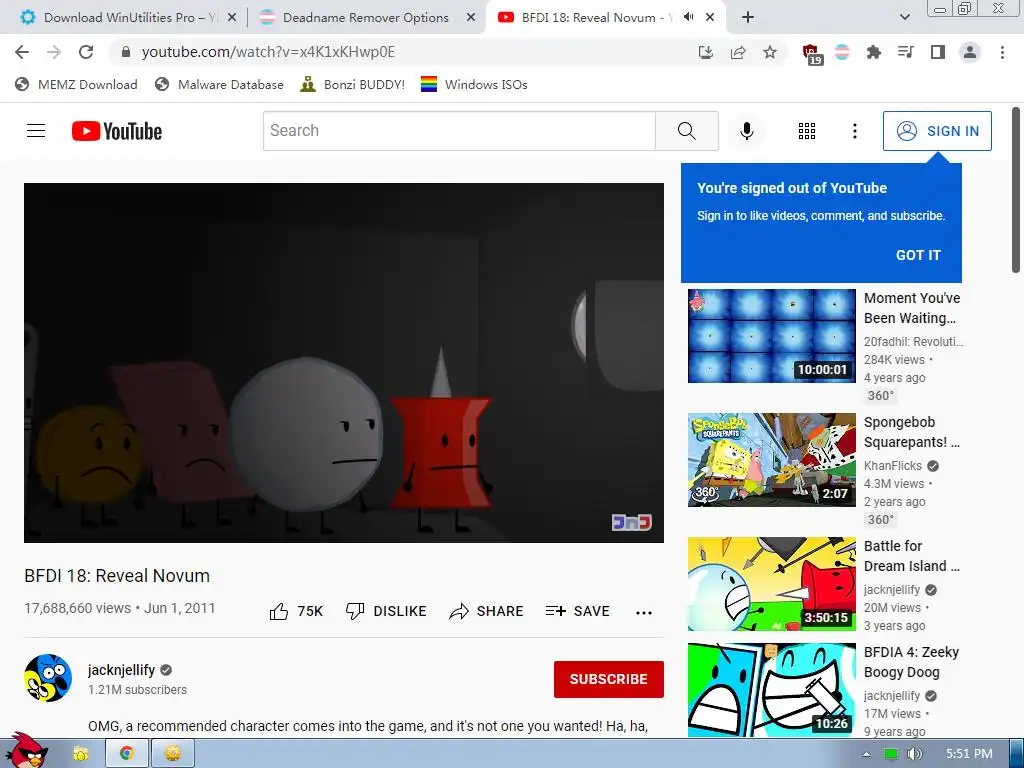This screenshot has width=1024, height=768.
Task: Click SAVE to playlist
Action: coord(577,611)
